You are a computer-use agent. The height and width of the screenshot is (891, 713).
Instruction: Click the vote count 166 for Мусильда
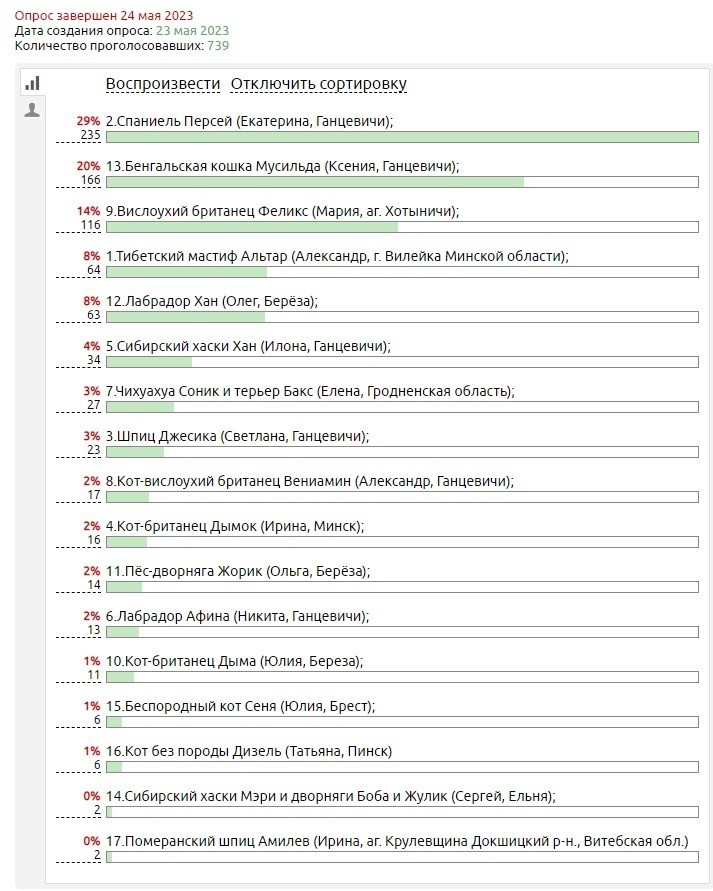[90, 180]
